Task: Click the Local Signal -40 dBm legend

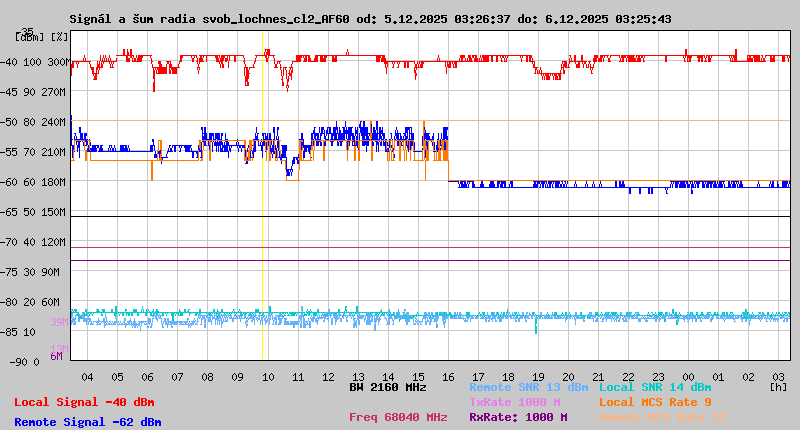Action: 84,402
